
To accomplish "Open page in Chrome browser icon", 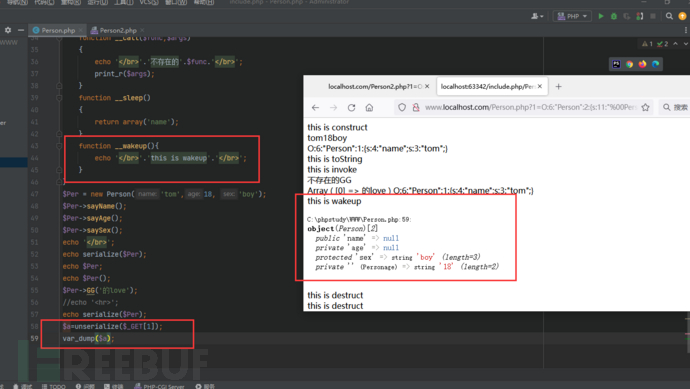I will 630,64.
